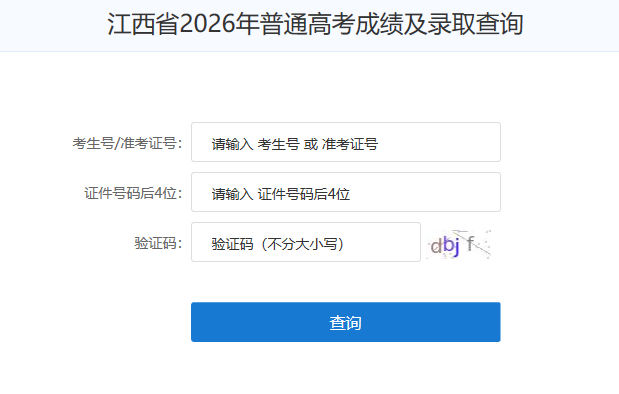The width and height of the screenshot is (619, 394).
Task: Click placeholder text 请输入 考生号 或 准考证号
Action: tap(294, 144)
